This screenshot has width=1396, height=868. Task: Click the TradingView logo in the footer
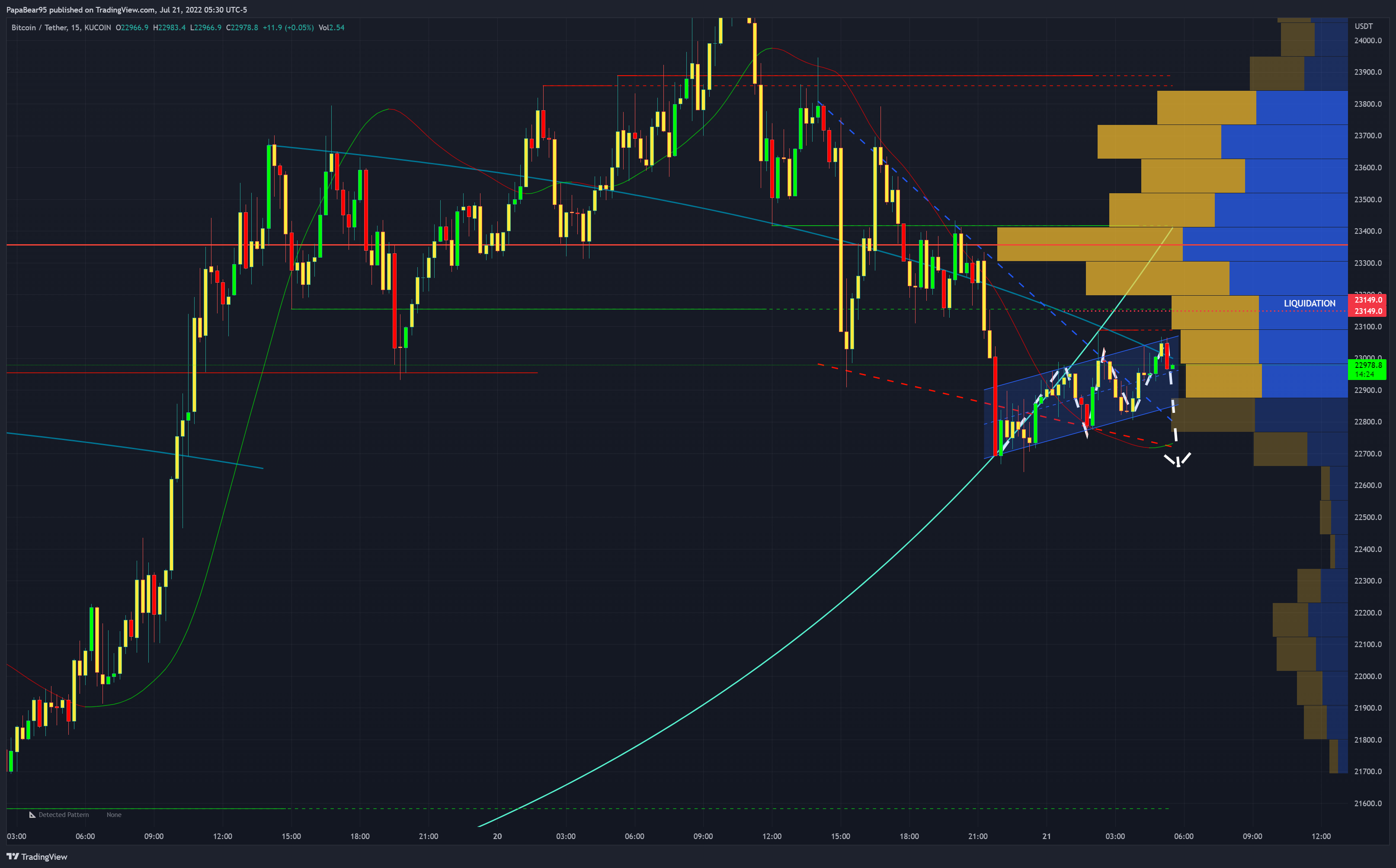coord(37,856)
